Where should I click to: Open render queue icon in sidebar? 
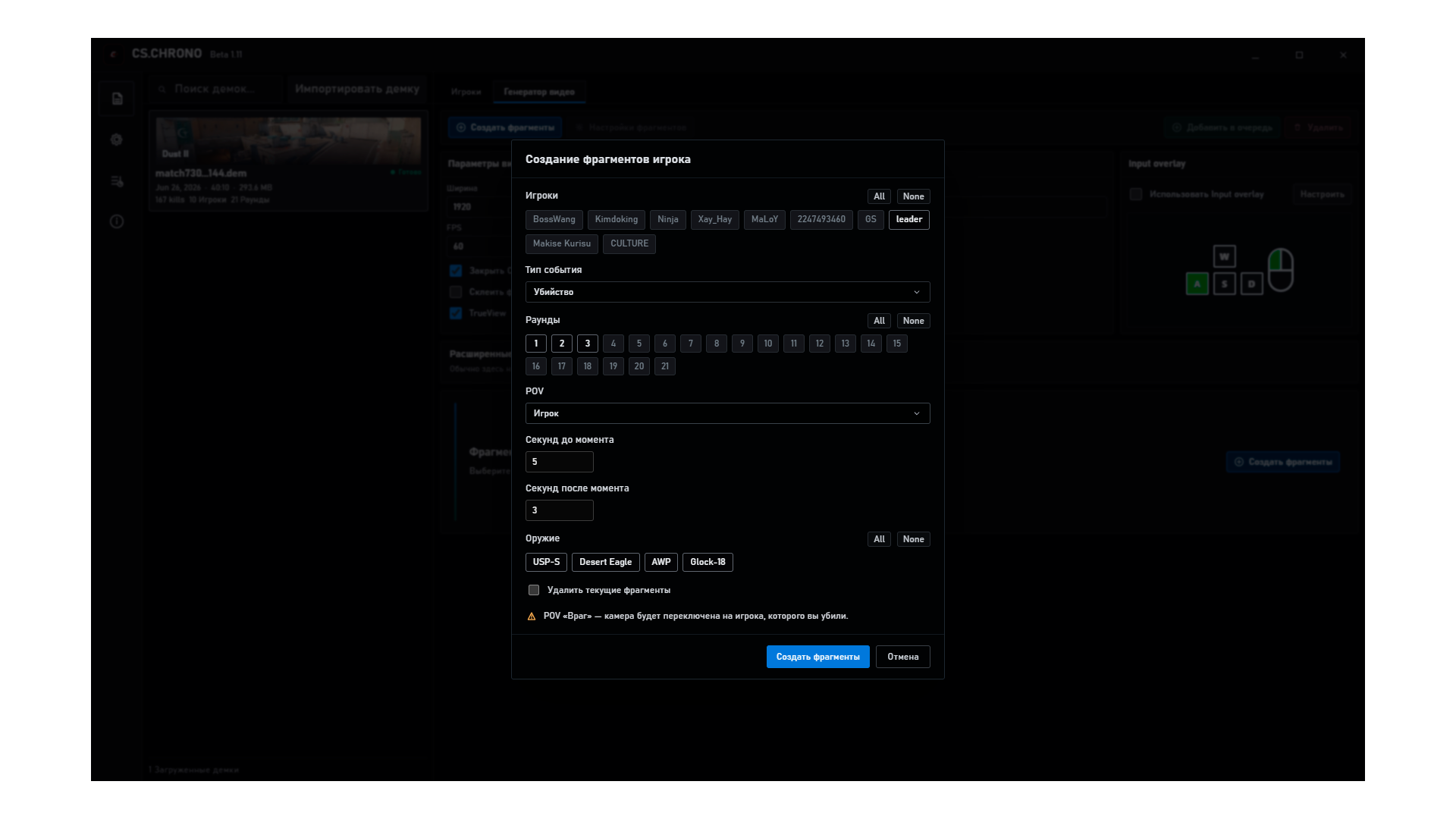(117, 181)
